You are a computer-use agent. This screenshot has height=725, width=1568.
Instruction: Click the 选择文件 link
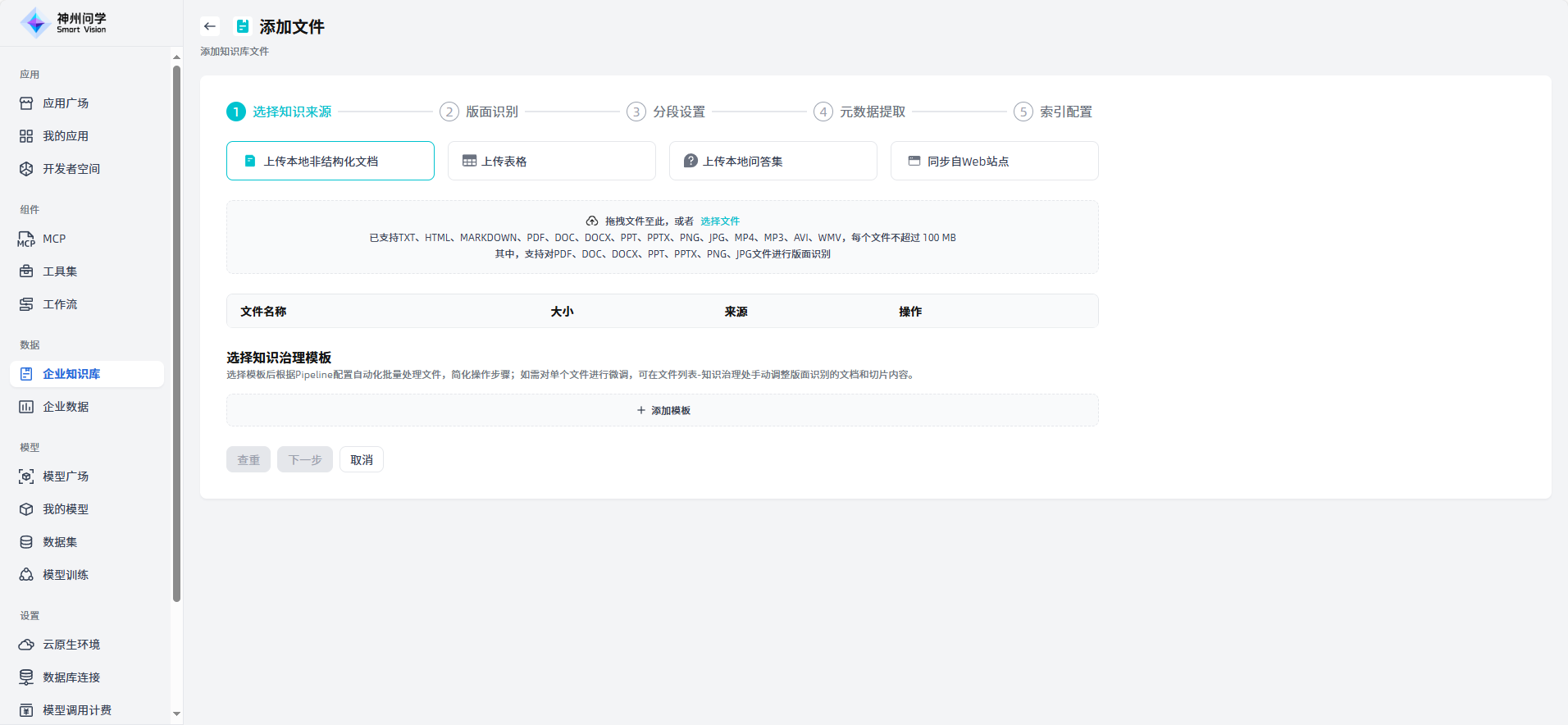(719, 221)
